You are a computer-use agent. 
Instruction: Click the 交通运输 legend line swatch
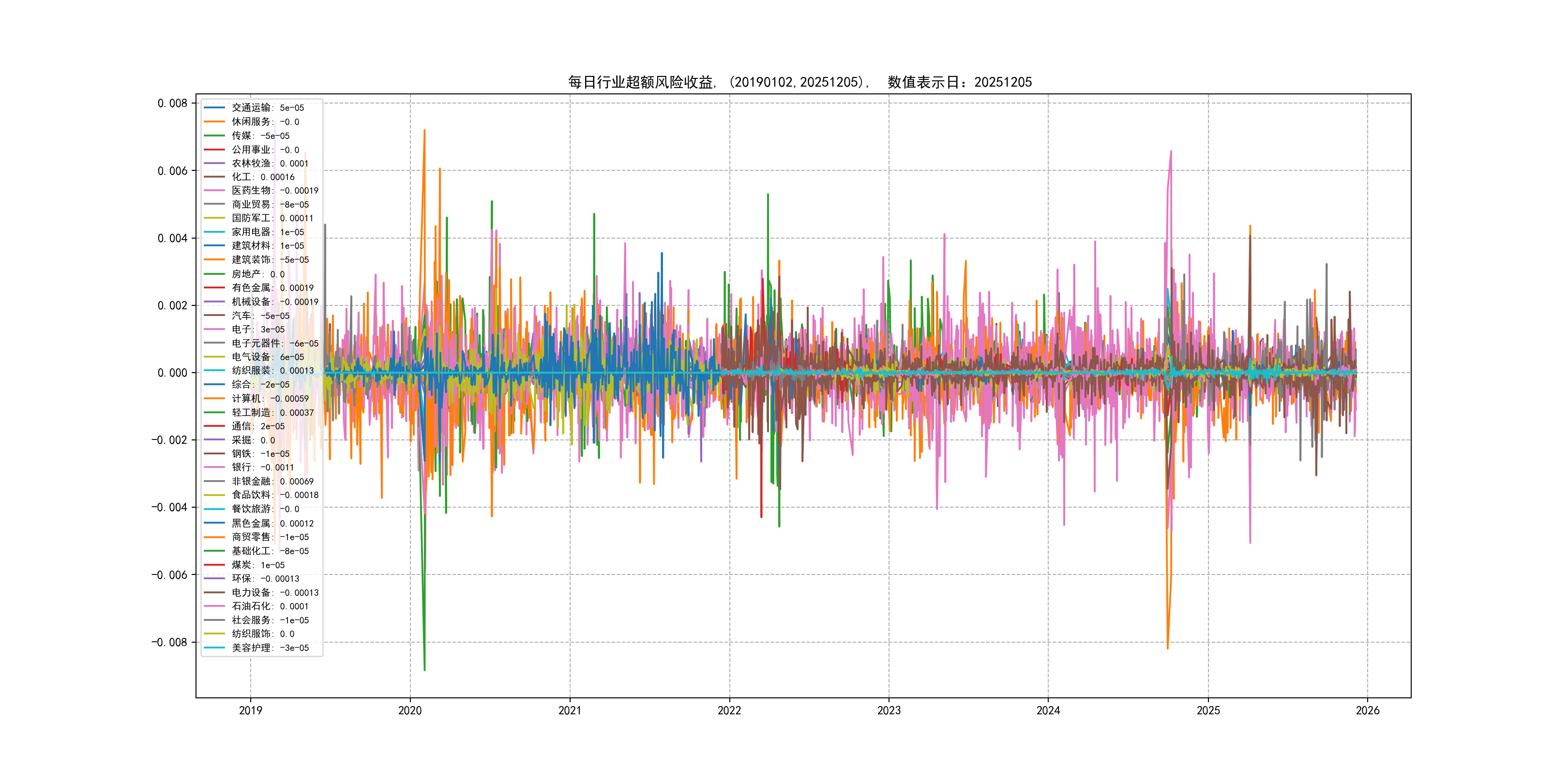[214, 108]
